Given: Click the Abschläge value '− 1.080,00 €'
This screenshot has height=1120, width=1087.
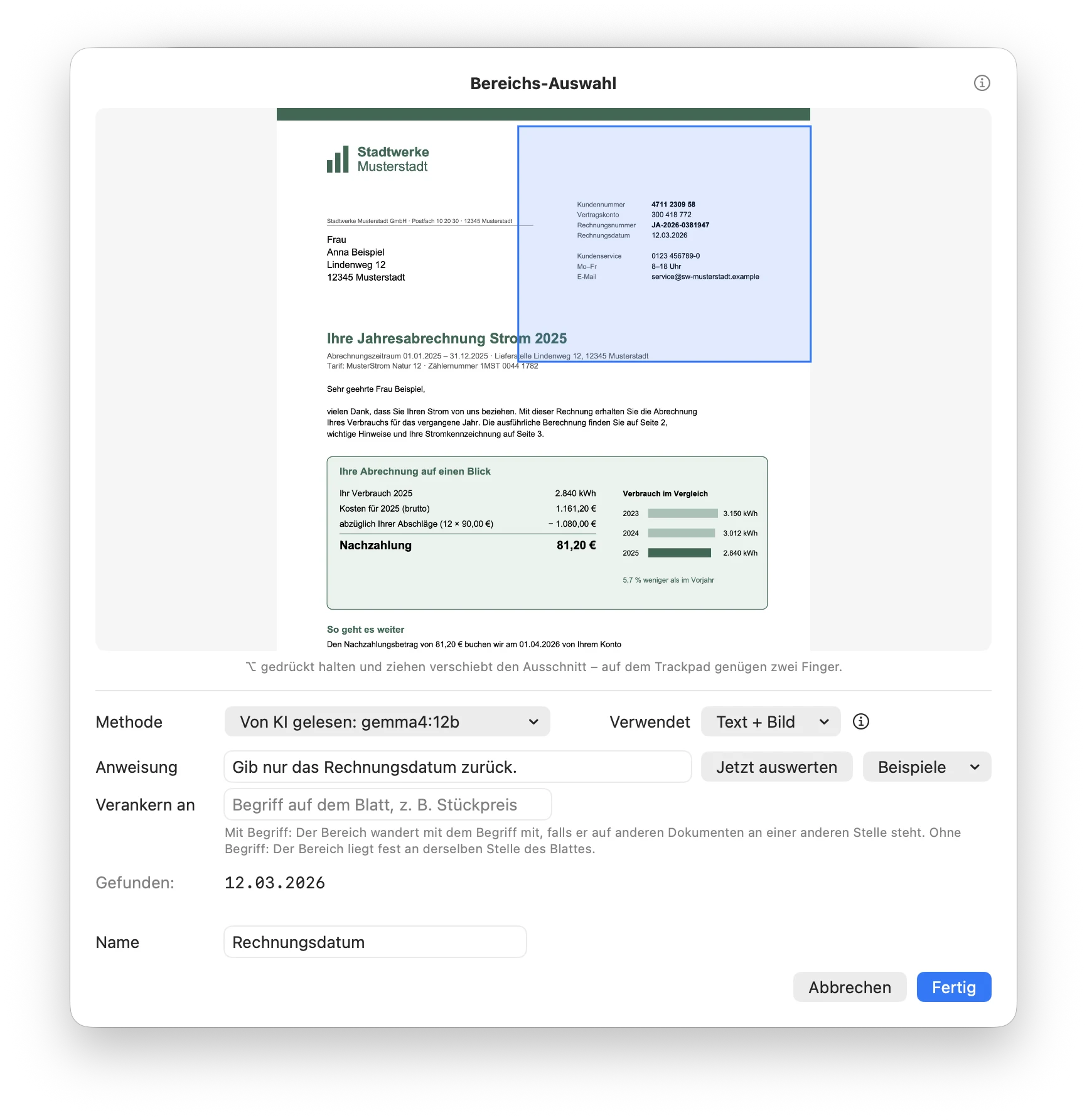Looking at the screenshot, I should click(x=572, y=524).
